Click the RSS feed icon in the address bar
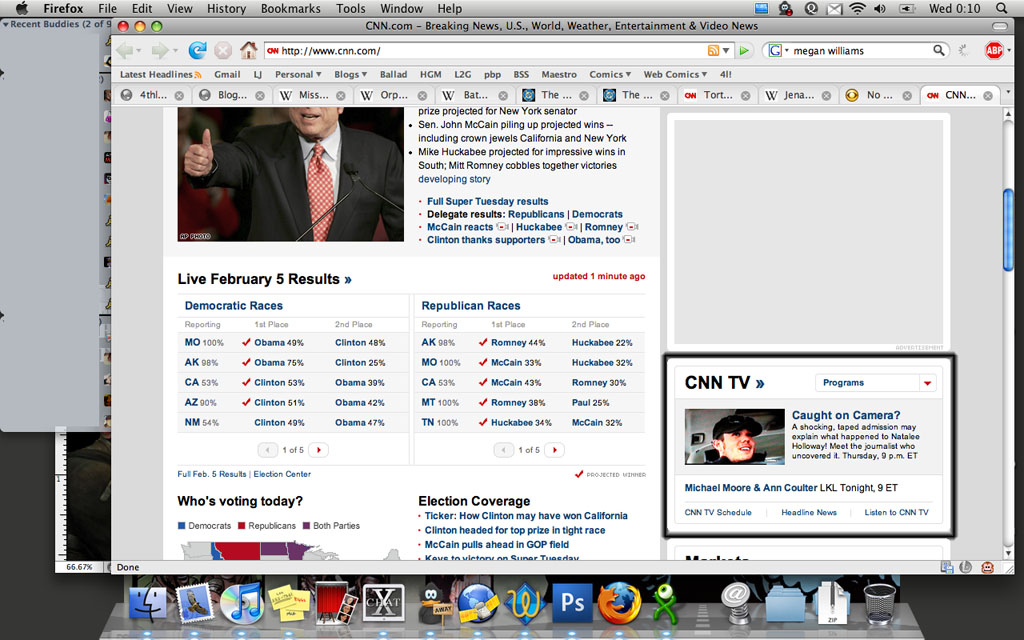 tap(713, 50)
